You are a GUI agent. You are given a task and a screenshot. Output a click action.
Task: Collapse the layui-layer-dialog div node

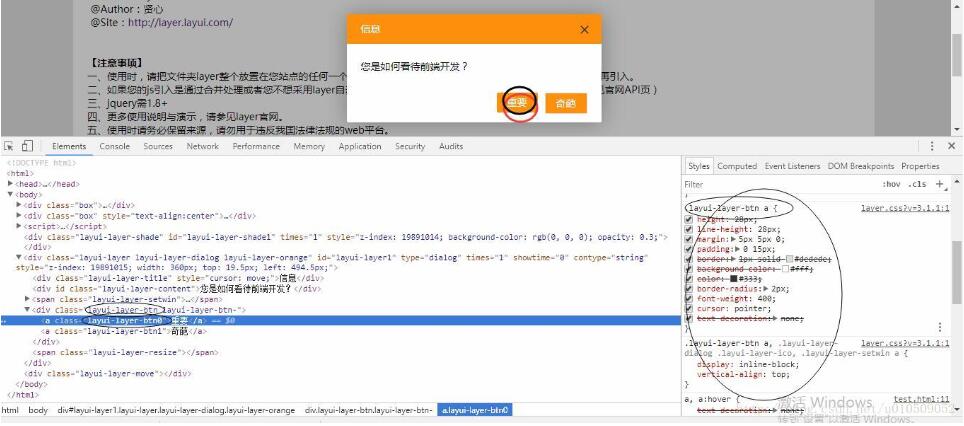click(19, 258)
